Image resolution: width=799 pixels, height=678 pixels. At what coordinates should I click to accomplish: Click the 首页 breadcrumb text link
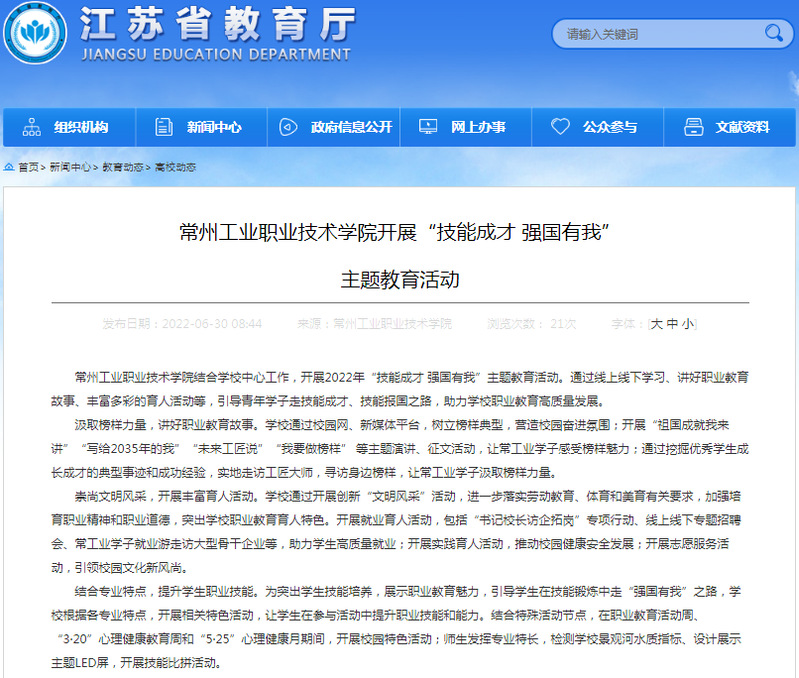coord(28,167)
